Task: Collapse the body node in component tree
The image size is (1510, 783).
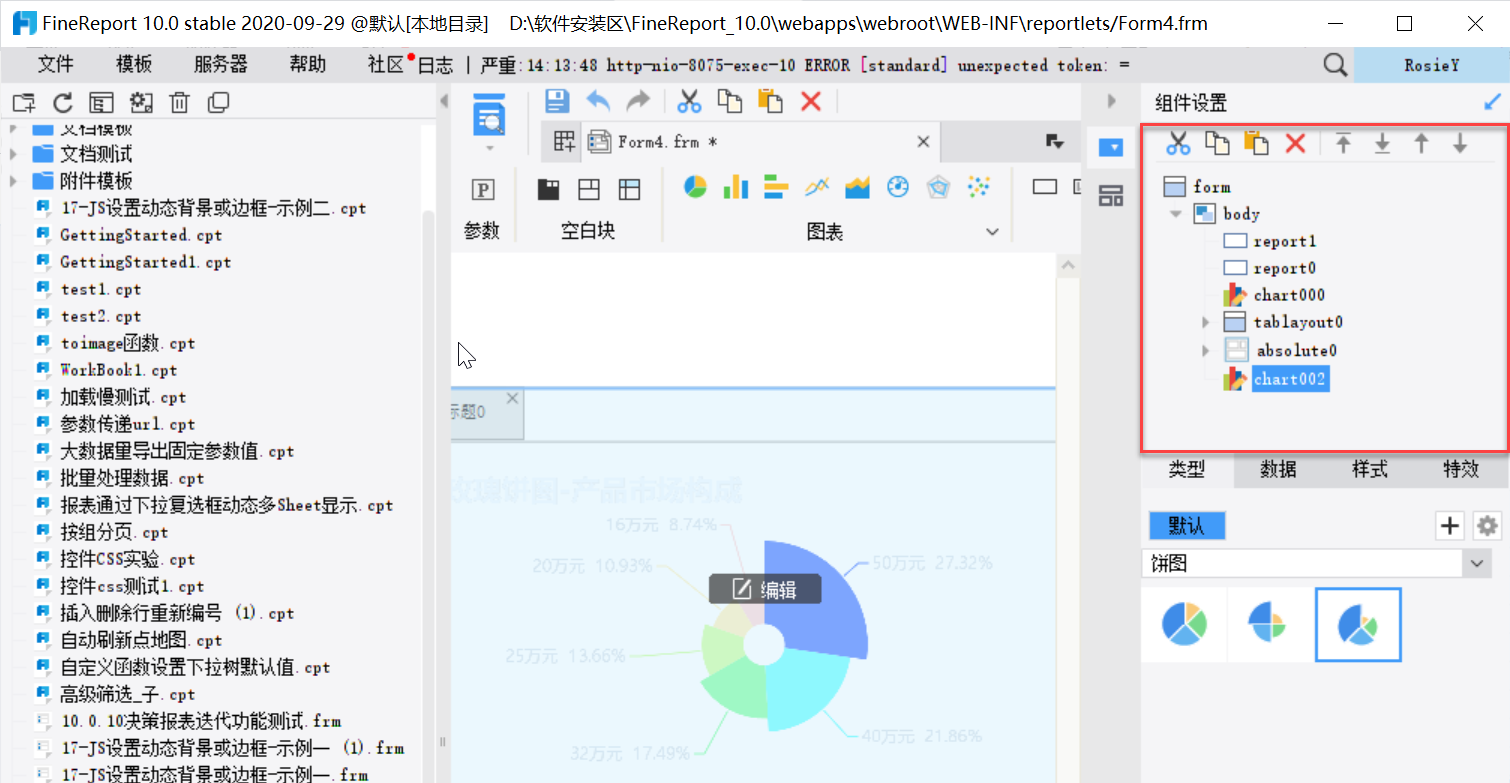Action: click(1175, 214)
